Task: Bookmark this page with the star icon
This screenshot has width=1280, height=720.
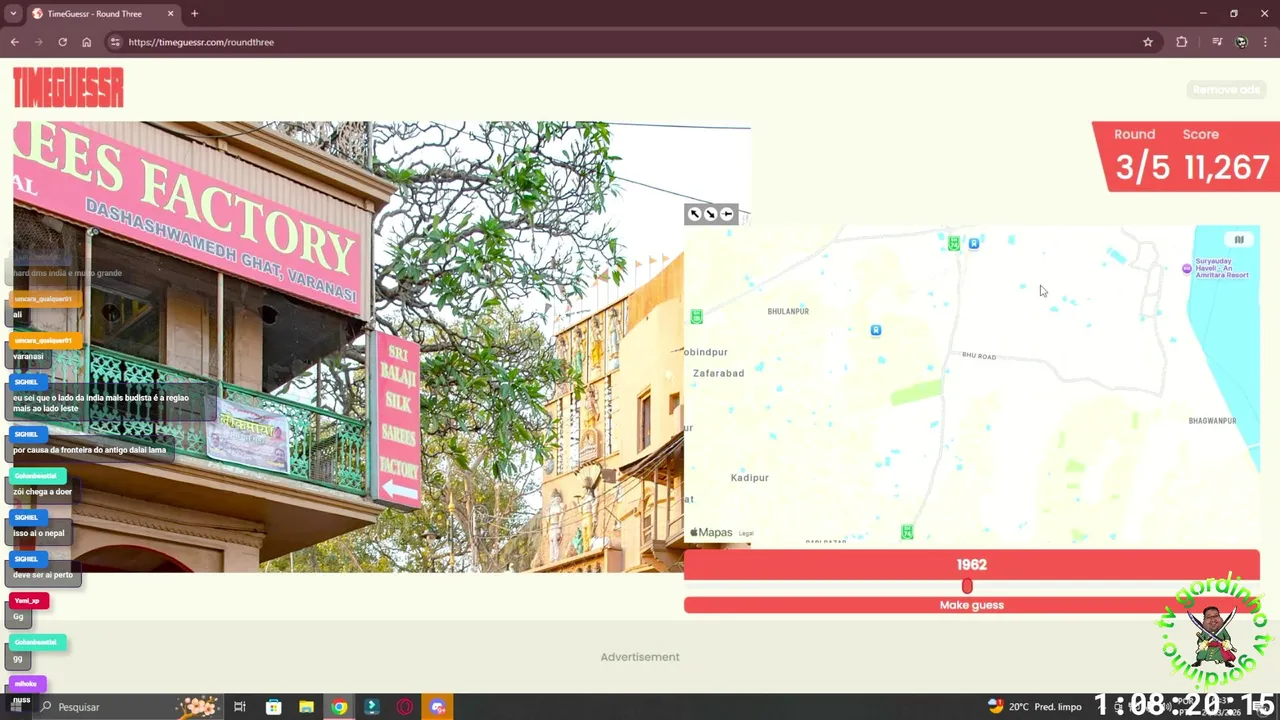Action: (1148, 42)
